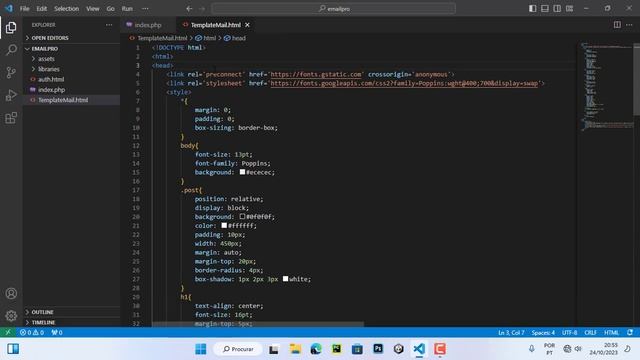Open the customize layout icon
The height and width of the screenshot is (360, 640).
click(x=569, y=9)
